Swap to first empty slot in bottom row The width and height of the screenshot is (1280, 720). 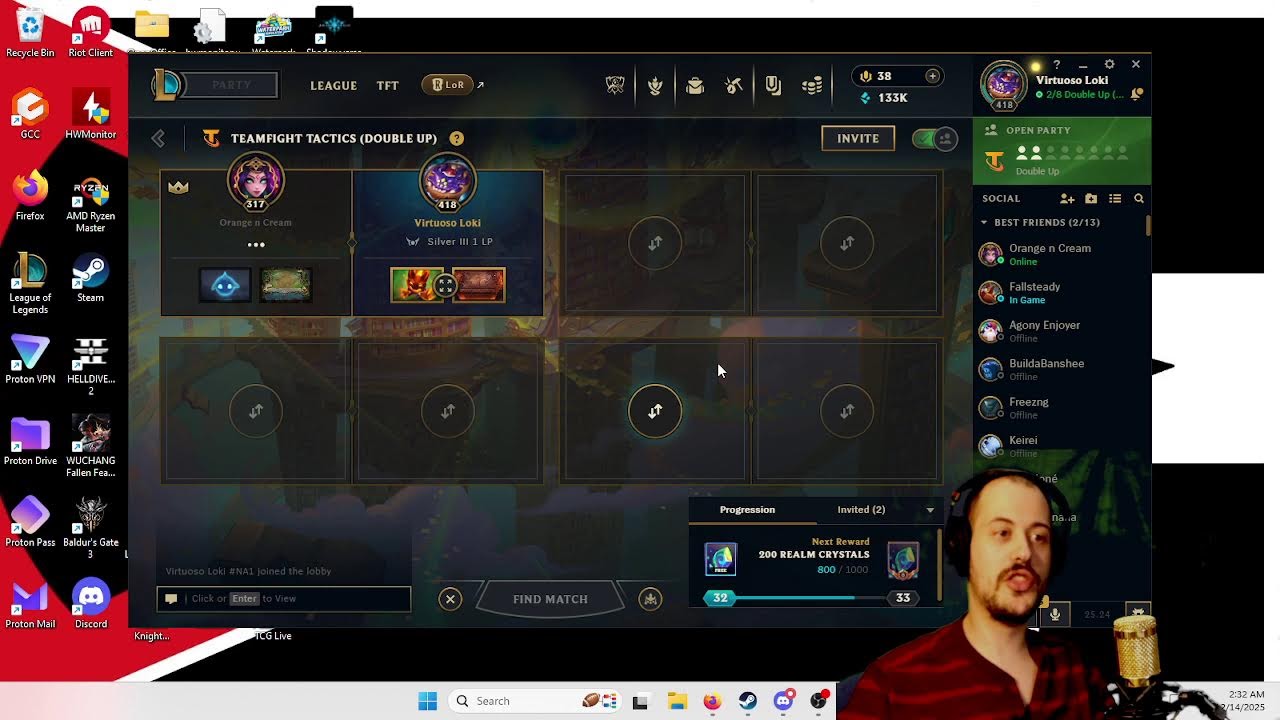point(256,411)
